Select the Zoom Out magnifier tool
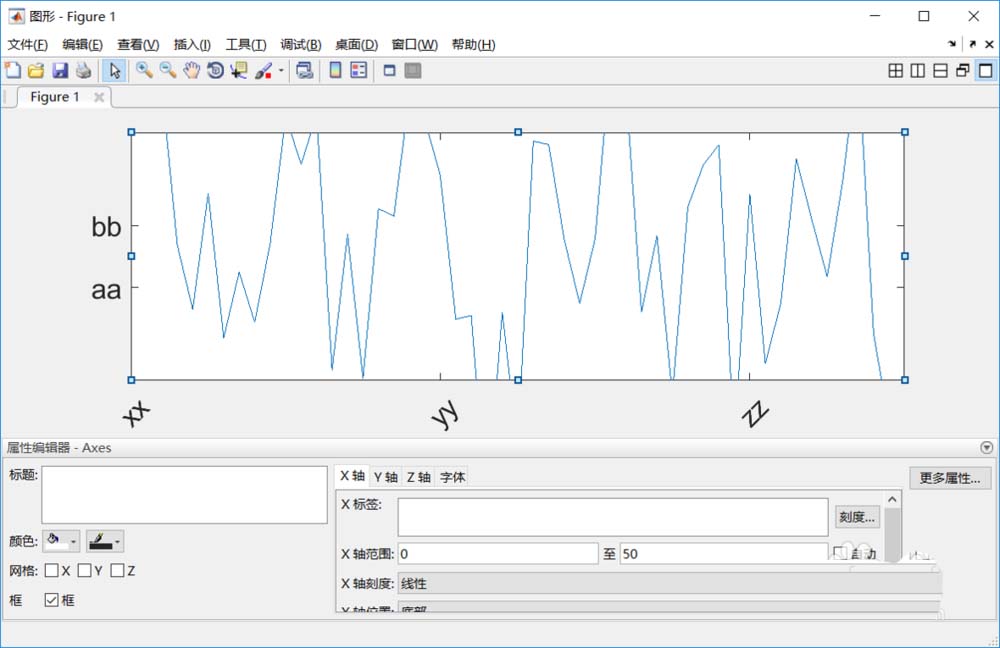This screenshot has height=648, width=1000. (x=168, y=70)
